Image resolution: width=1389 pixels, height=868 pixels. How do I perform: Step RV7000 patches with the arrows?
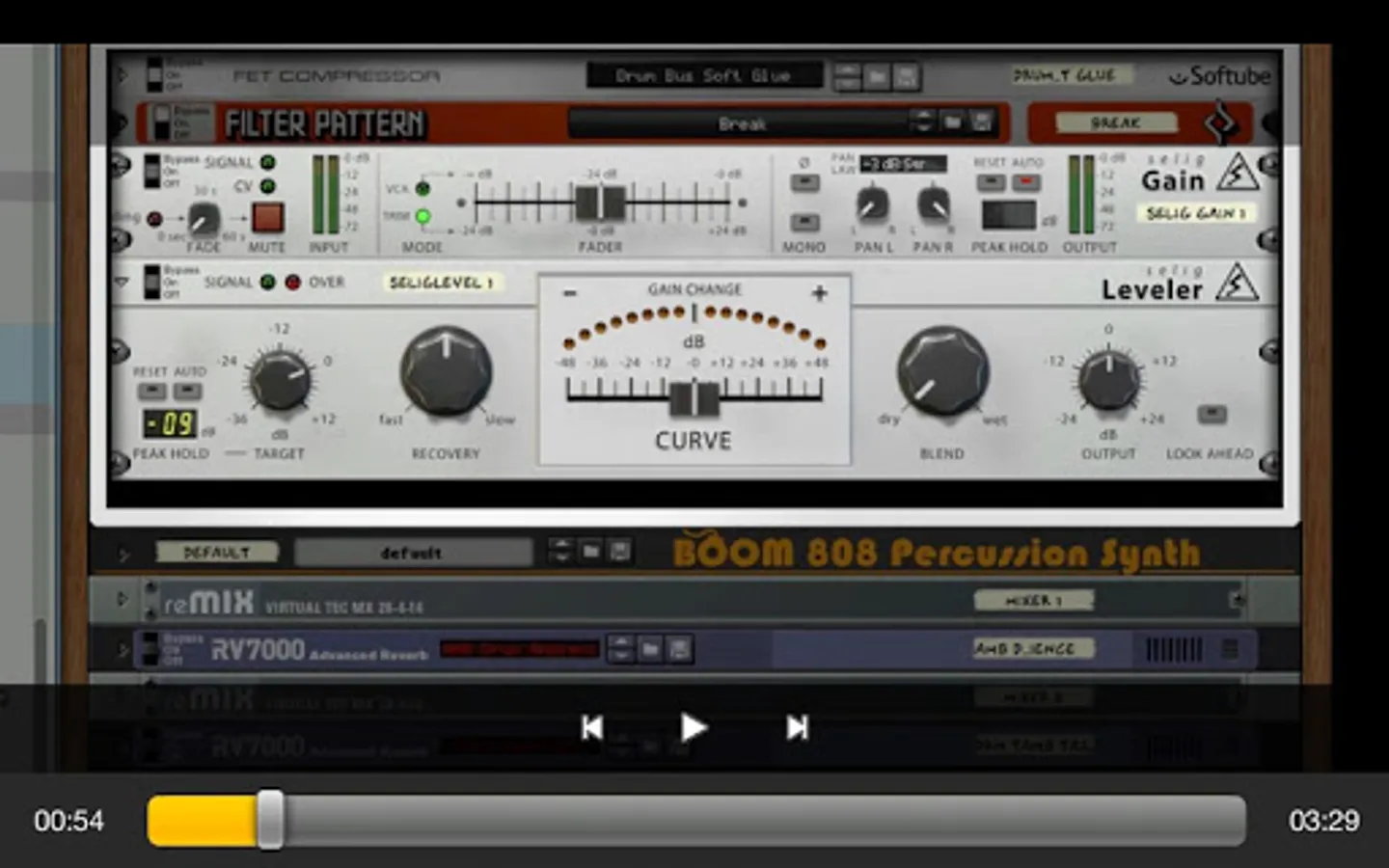pyautogui.click(x=621, y=649)
